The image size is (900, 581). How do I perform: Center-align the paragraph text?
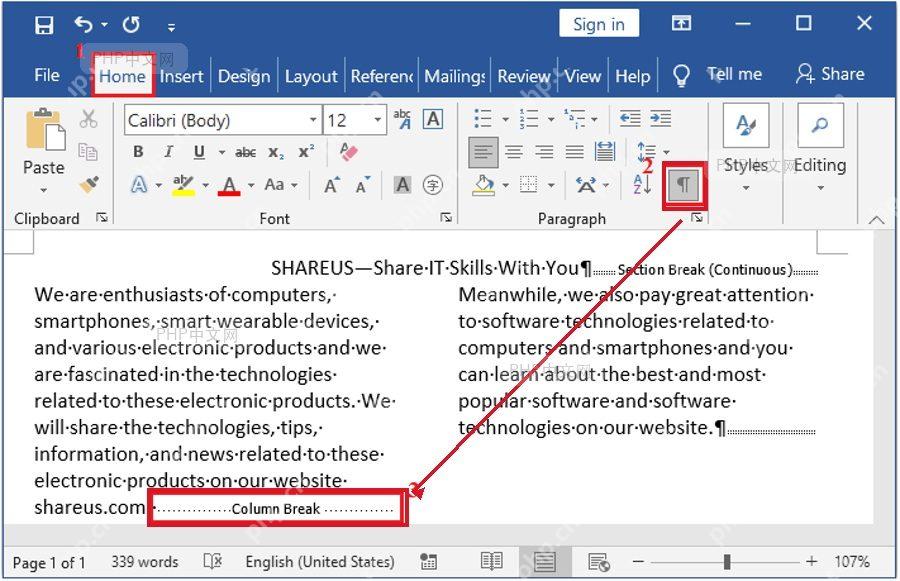pos(514,152)
